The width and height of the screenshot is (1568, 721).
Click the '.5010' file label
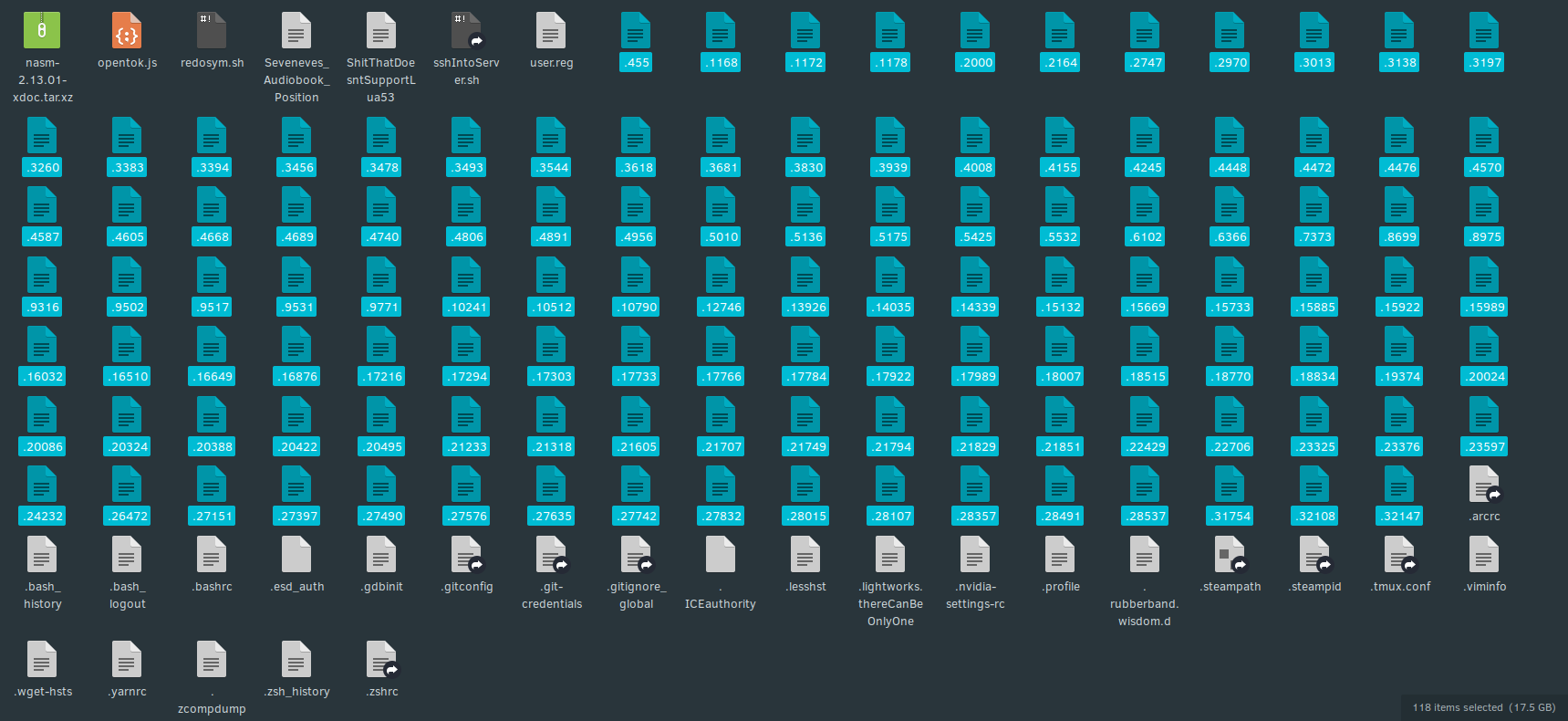click(x=721, y=237)
